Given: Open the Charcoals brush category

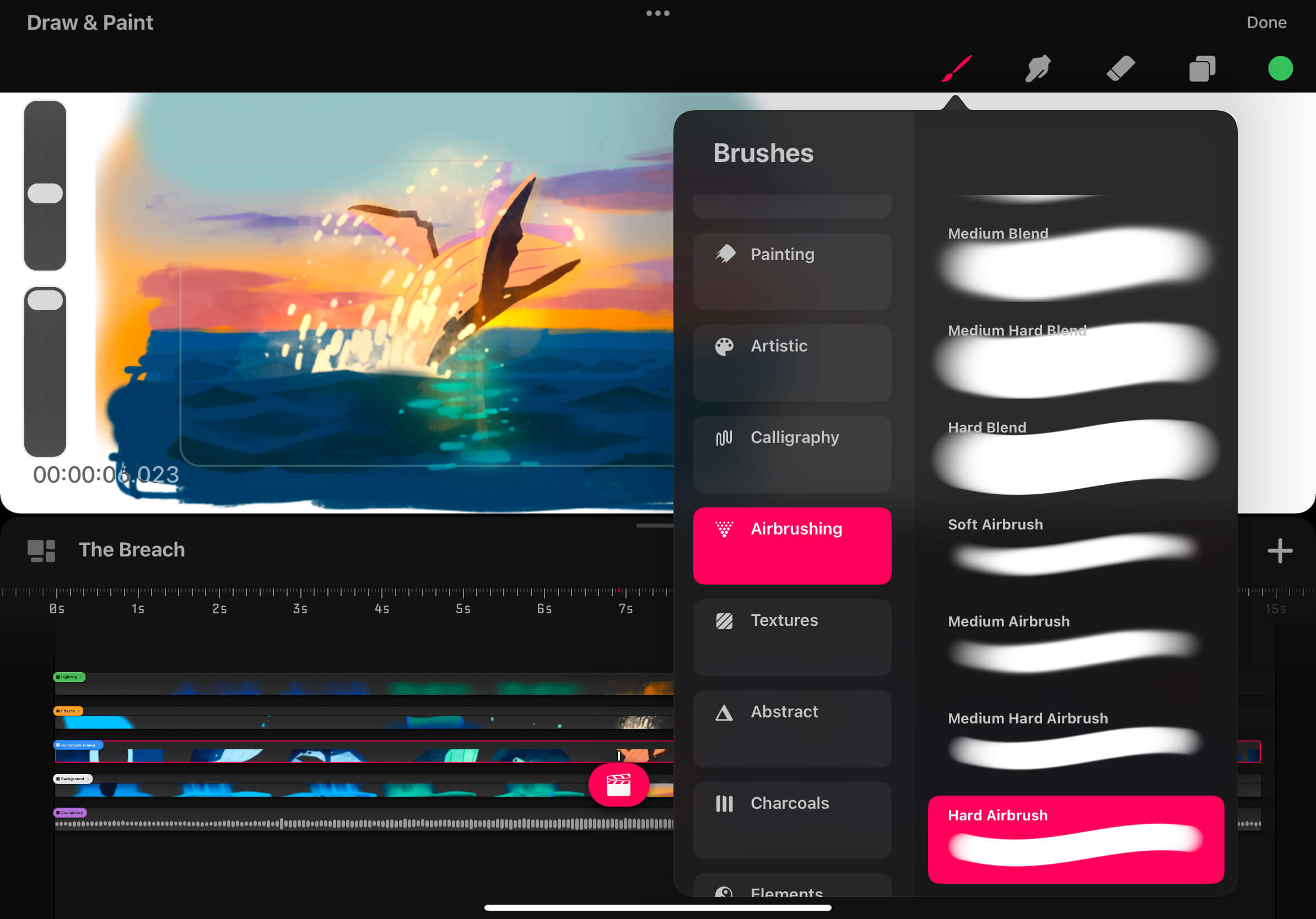Looking at the screenshot, I should tap(792, 820).
